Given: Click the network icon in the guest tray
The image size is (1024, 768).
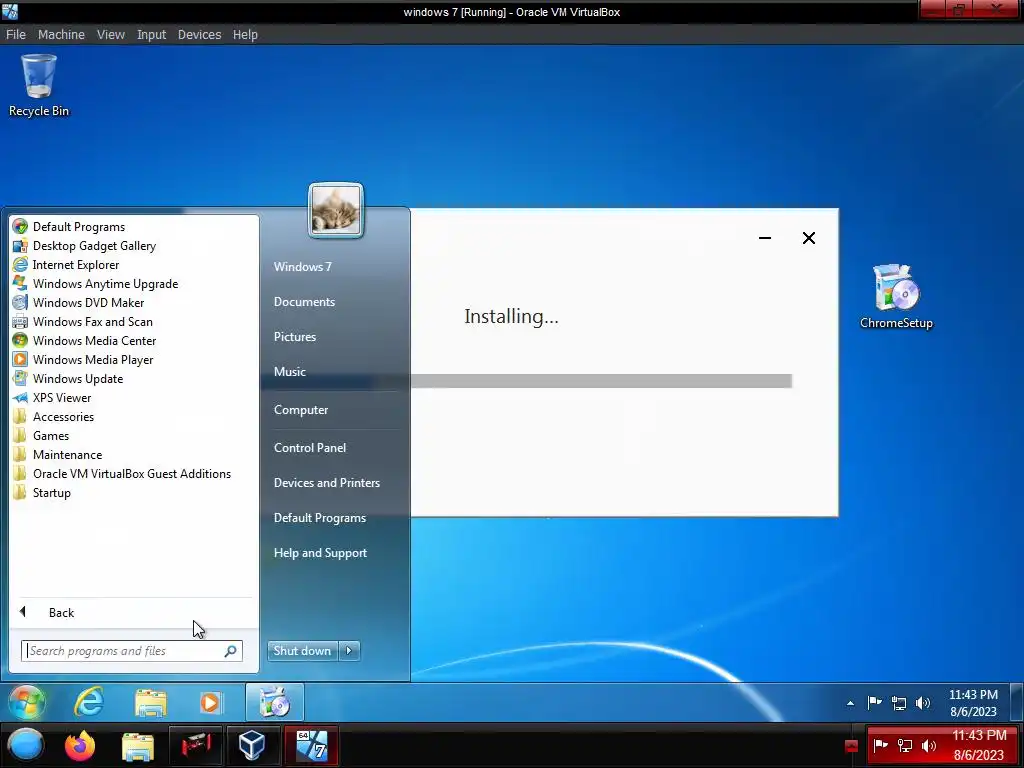Looking at the screenshot, I should point(899,703).
